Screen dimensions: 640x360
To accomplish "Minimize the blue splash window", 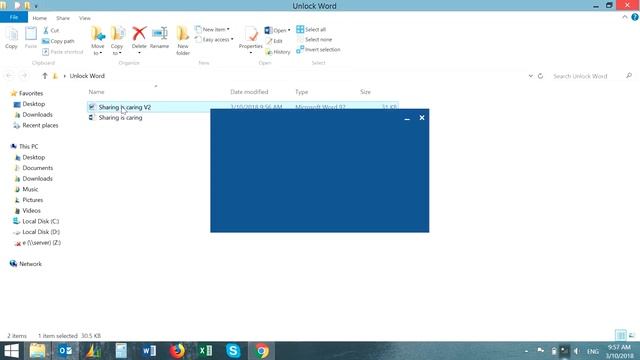I will click(407, 118).
